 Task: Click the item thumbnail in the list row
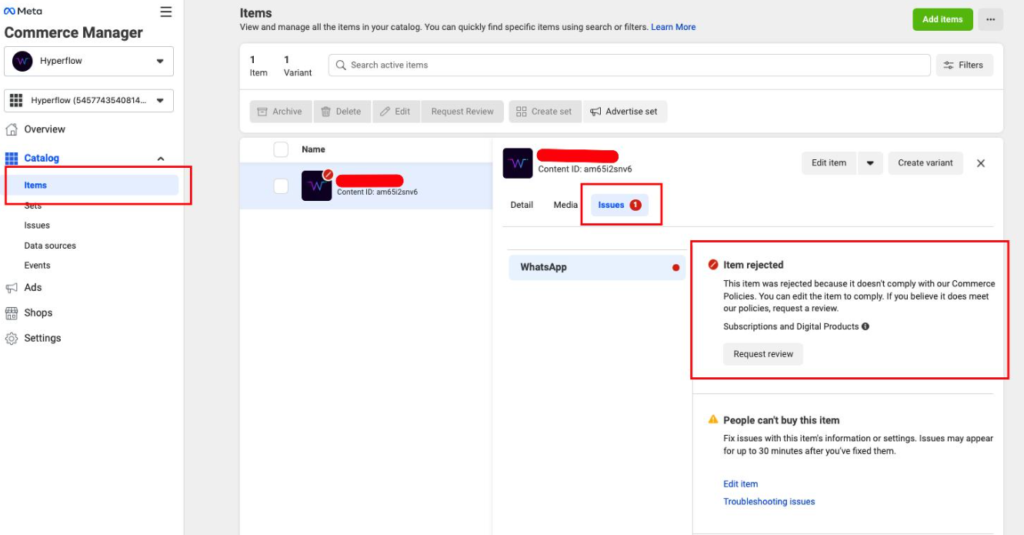point(317,186)
